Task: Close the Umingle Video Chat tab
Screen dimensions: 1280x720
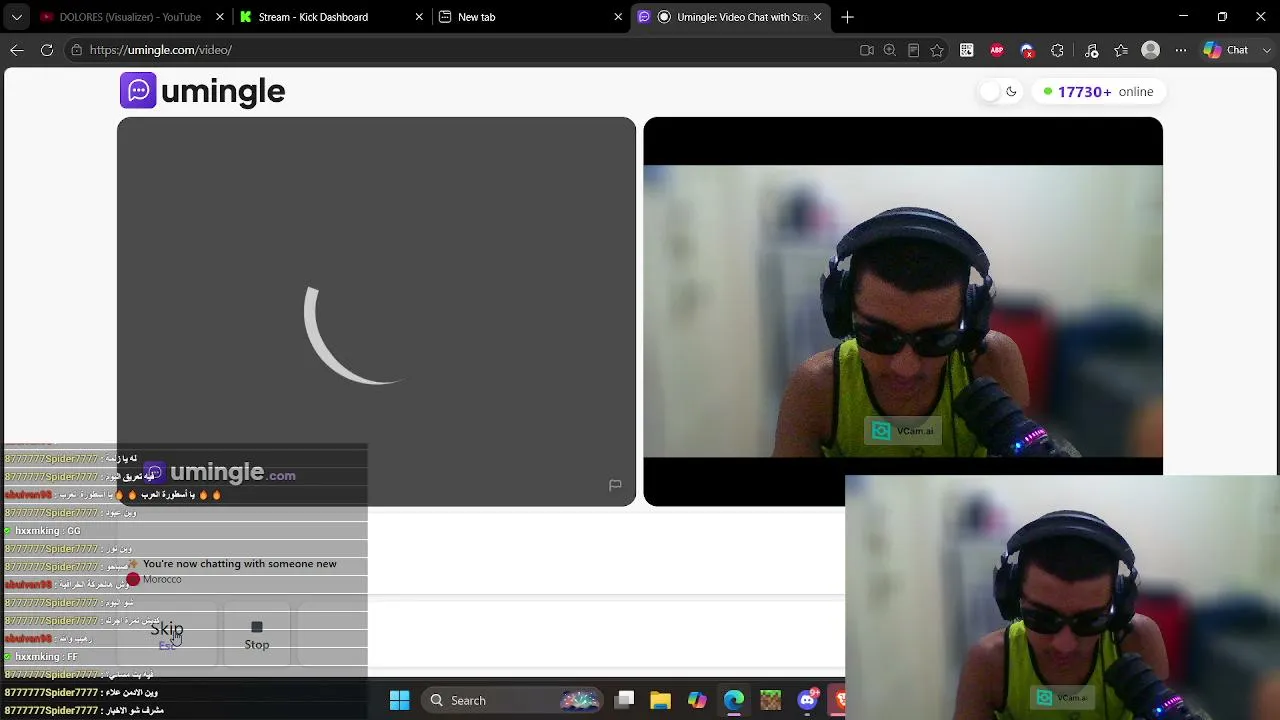Action: tap(817, 17)
